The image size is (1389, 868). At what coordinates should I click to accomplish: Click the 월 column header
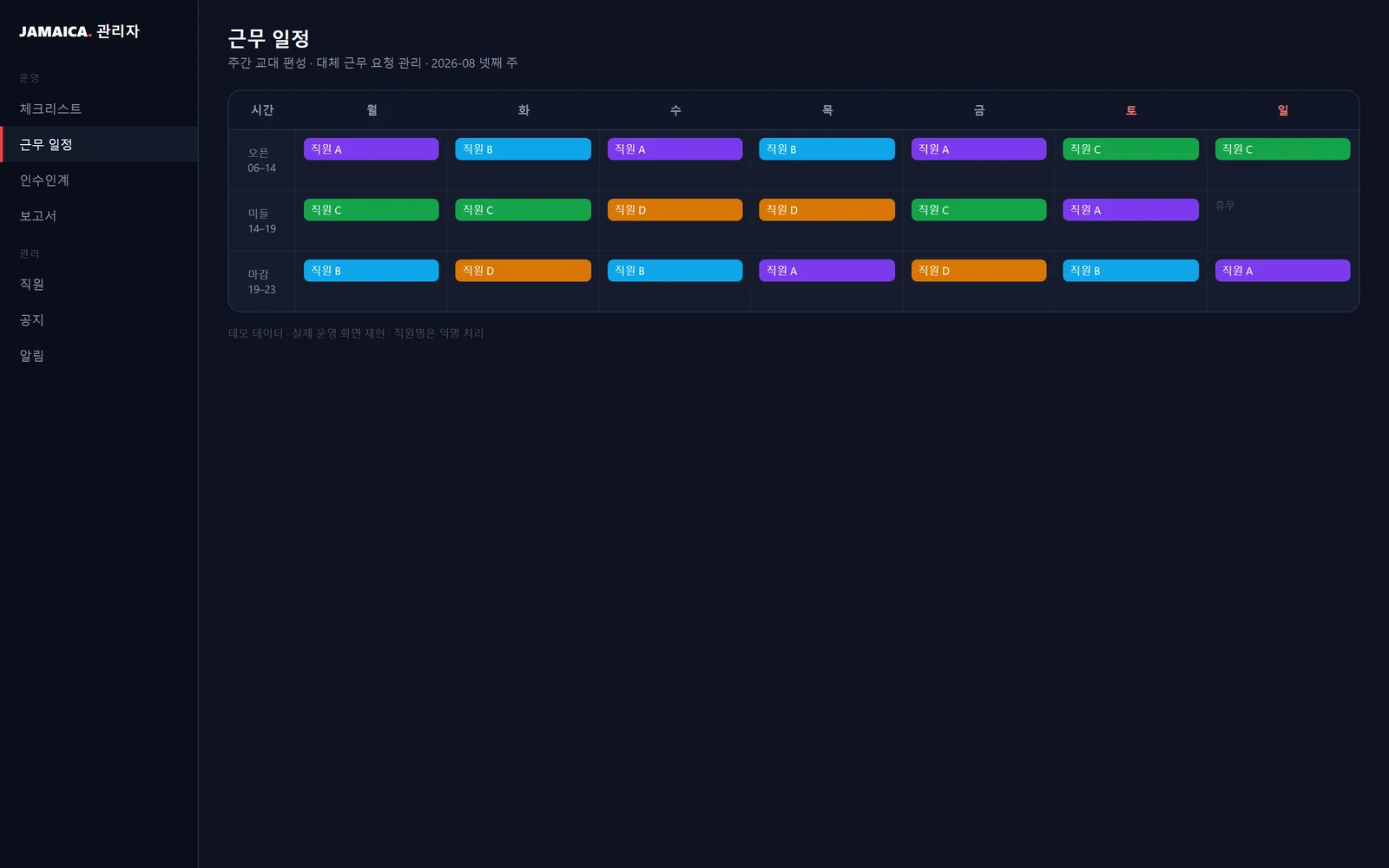point(372,110)
